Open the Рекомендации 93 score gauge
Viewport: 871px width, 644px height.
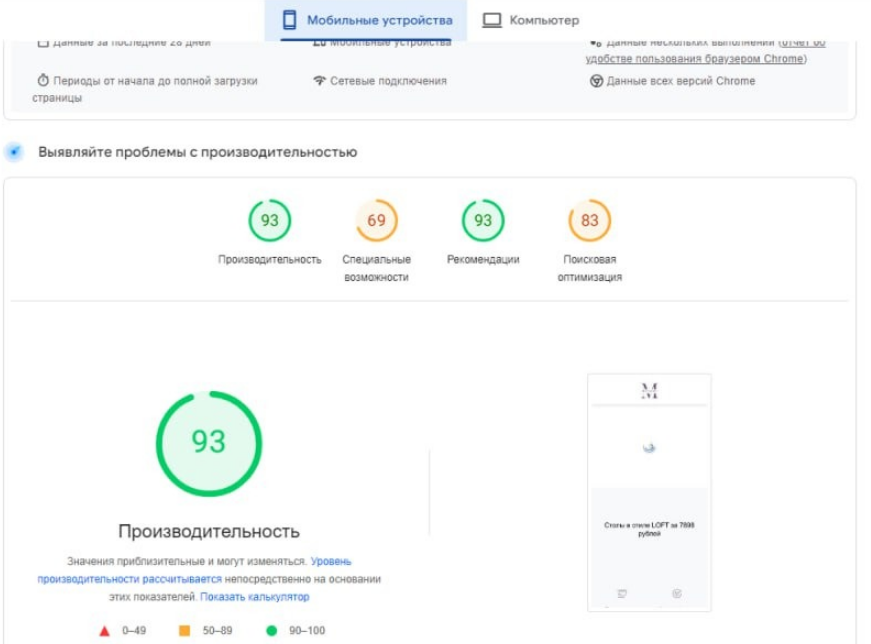pos(483,221)
